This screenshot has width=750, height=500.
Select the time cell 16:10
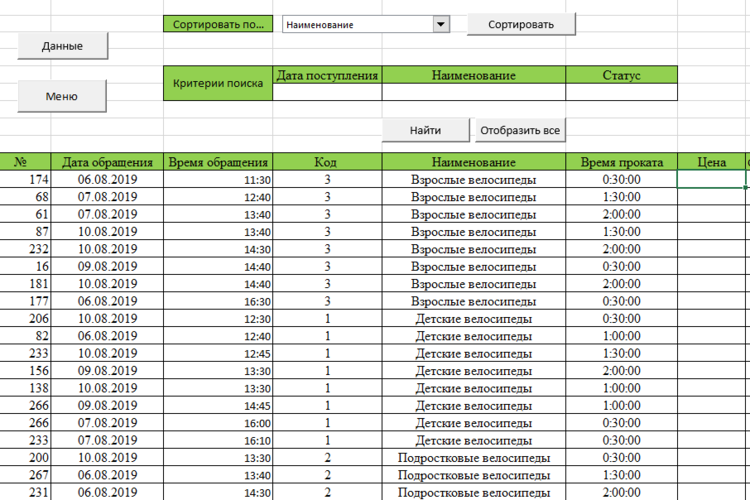pos(218,440)
